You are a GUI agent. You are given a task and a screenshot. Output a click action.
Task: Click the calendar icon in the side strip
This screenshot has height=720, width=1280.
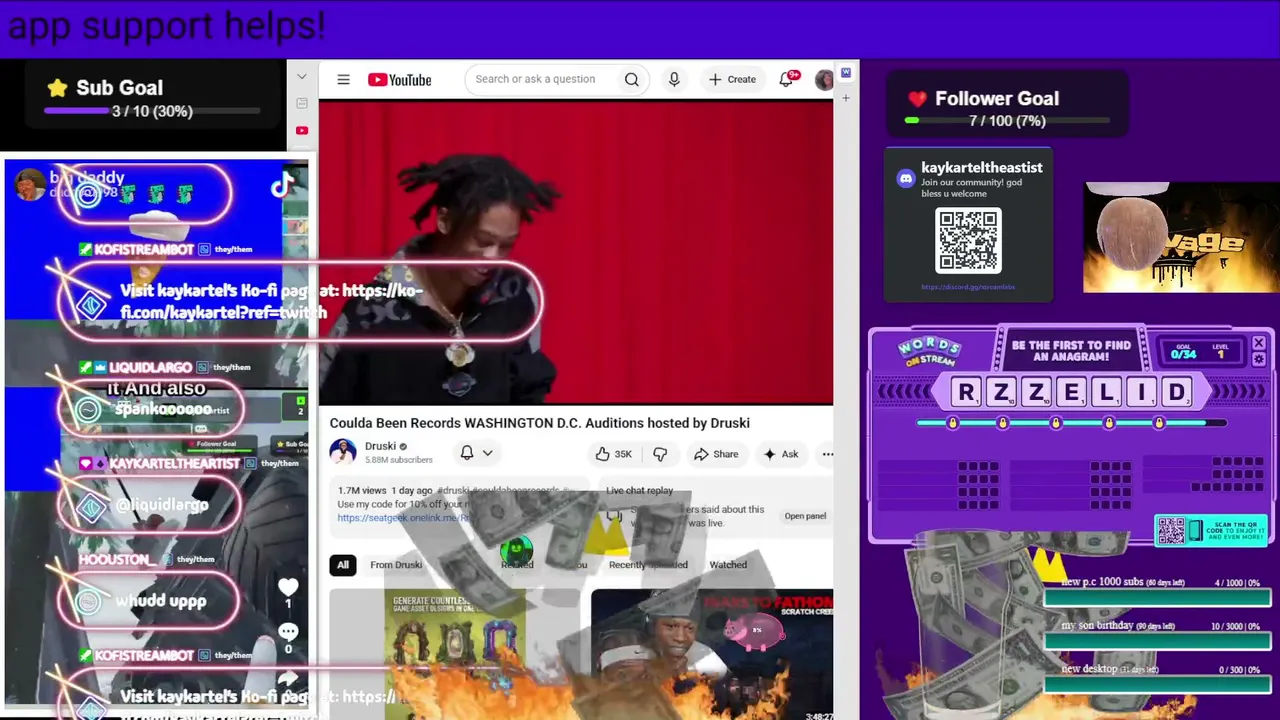coord(302,103)
